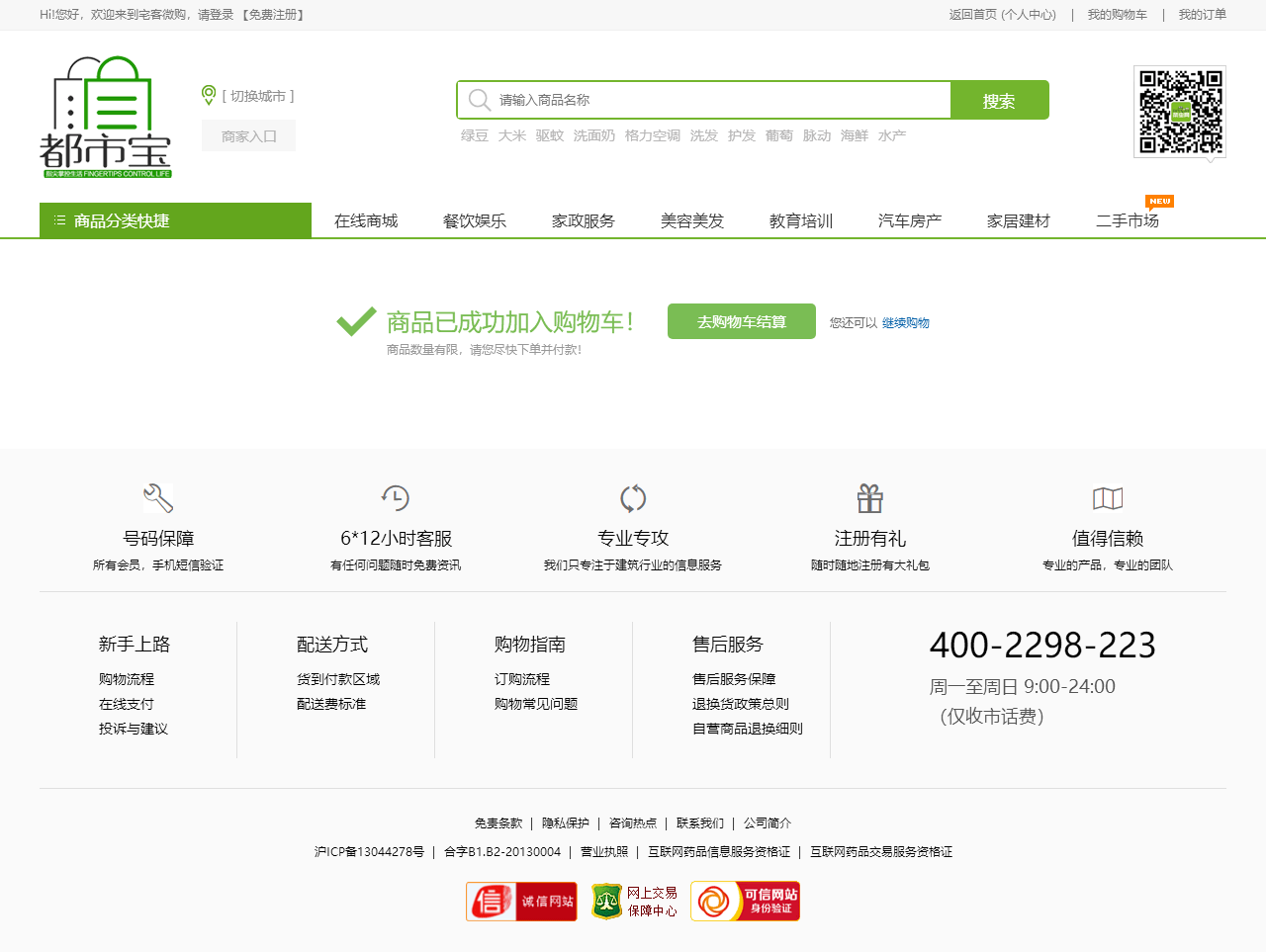Click the 都市宝 shopping bag logo

106,117
